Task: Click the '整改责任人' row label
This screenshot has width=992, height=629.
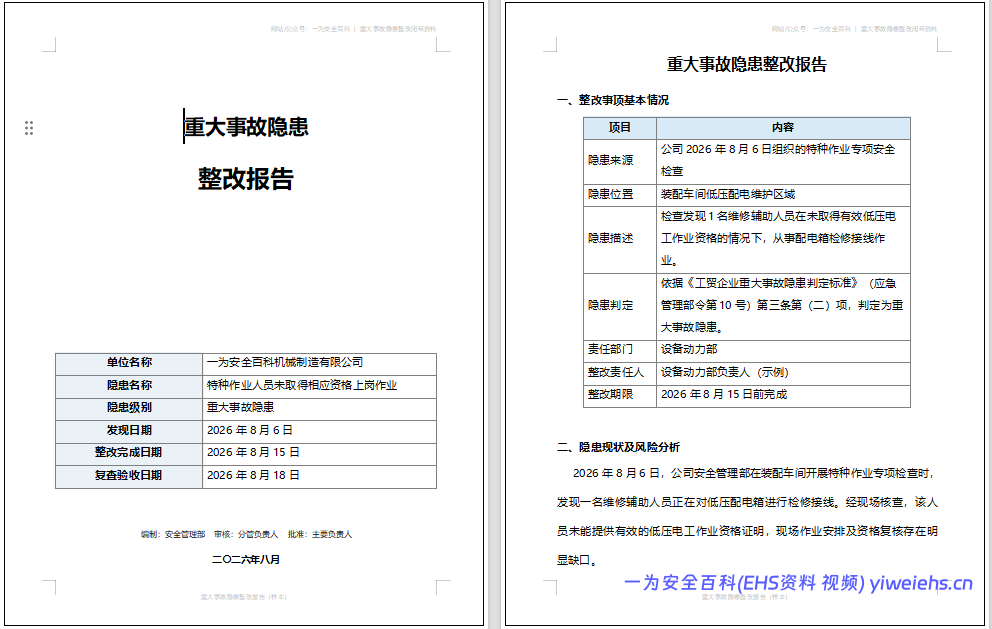Action: pyautogui.click(x=620, y=373)
